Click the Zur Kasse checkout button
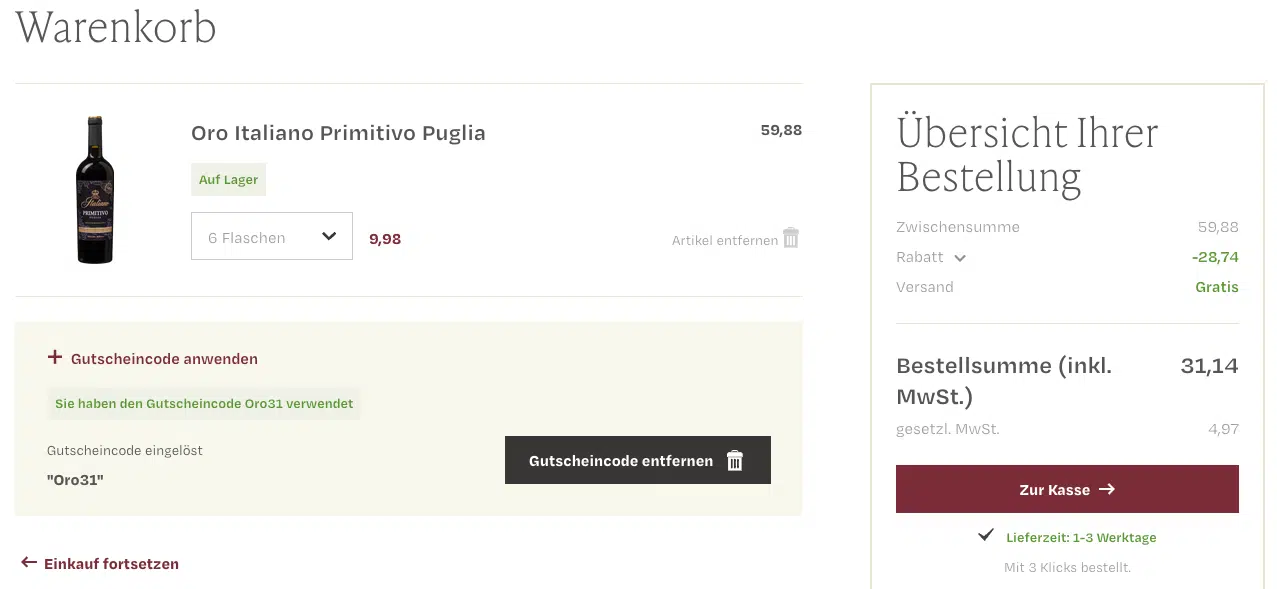The height and width of the screenshot is (589, 1277). click(x=1067, y=489)
